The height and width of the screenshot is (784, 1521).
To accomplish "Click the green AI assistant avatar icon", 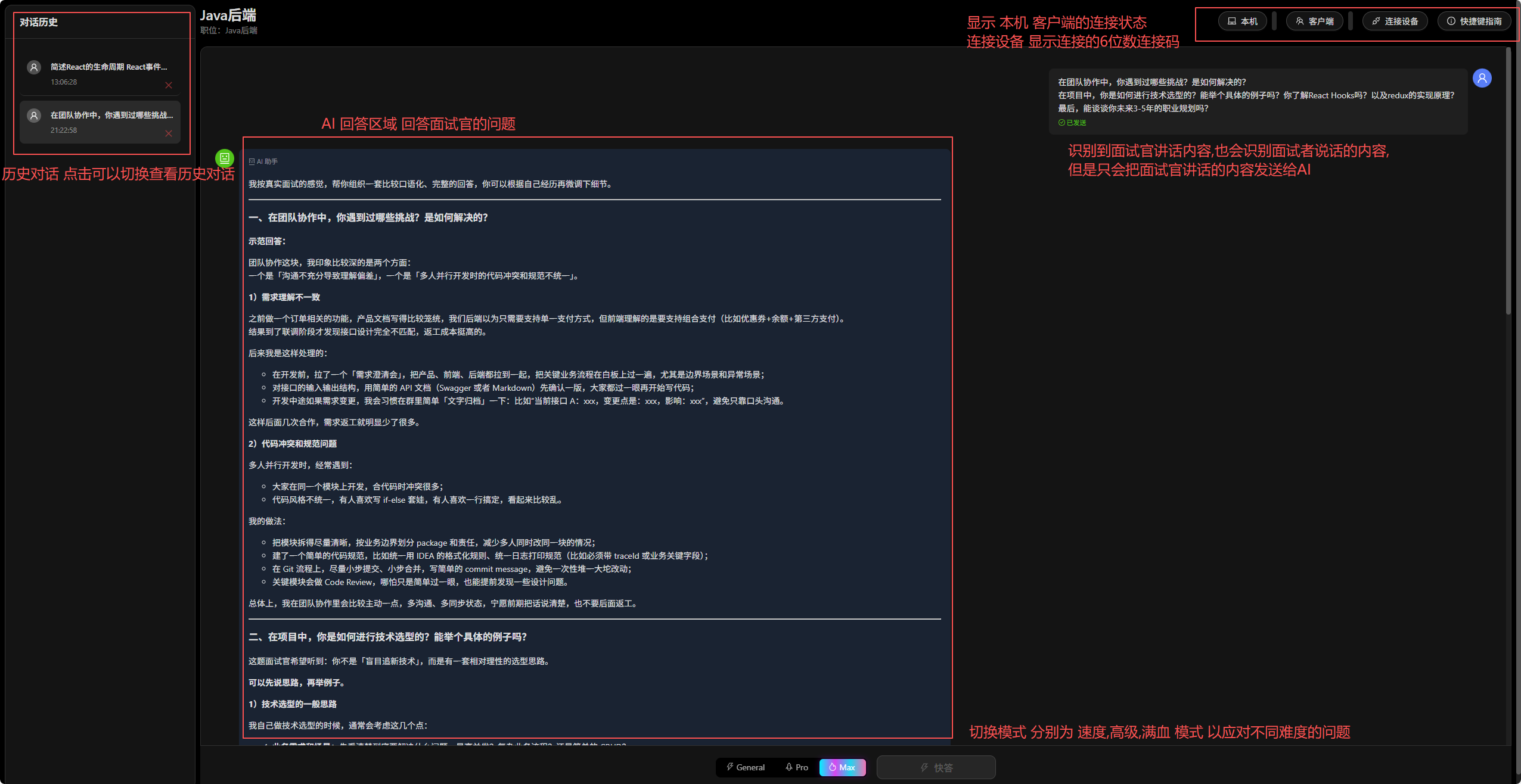I will (x=225, y=158).
